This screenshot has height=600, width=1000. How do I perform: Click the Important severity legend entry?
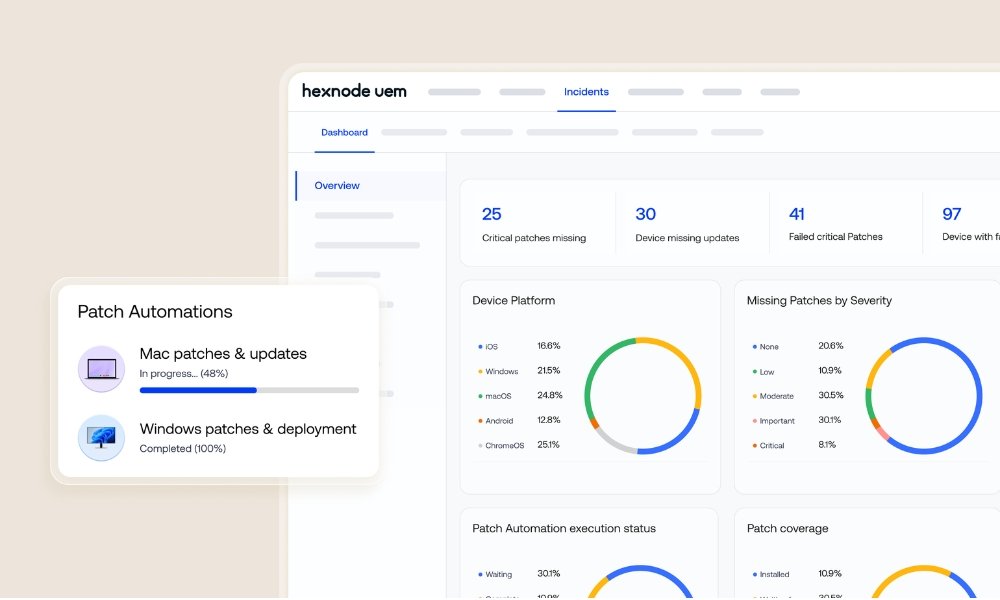774,421
